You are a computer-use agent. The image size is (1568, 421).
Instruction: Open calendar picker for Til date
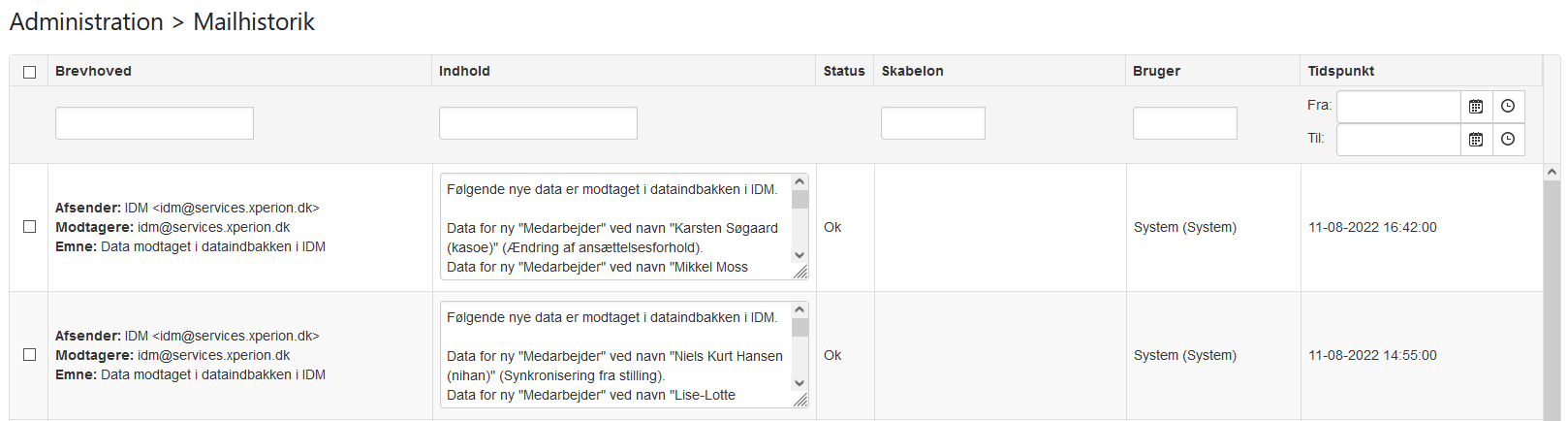point(1476,140)
